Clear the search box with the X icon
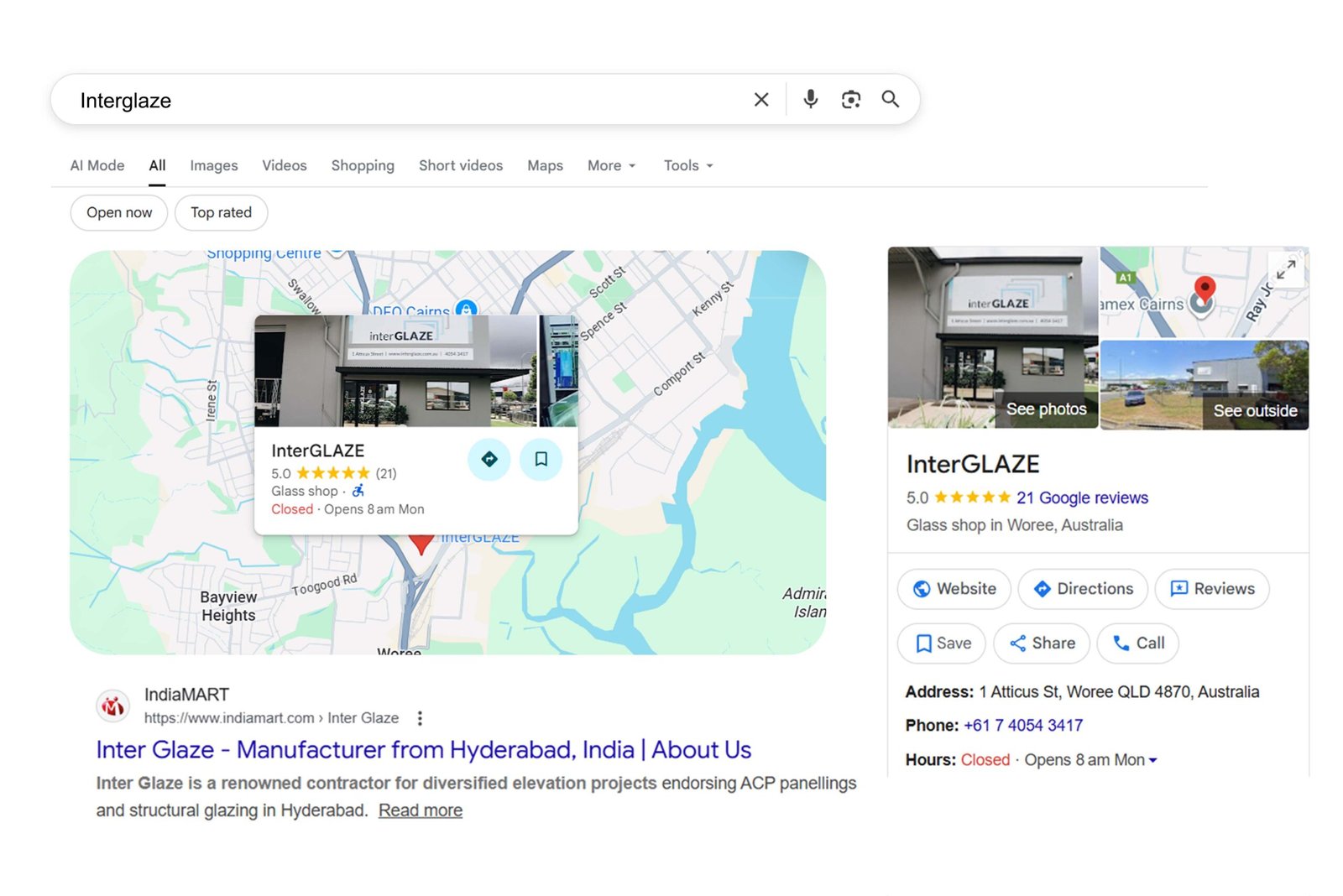The height and width of the screenshot is (896, 1343). pos(760,99)
